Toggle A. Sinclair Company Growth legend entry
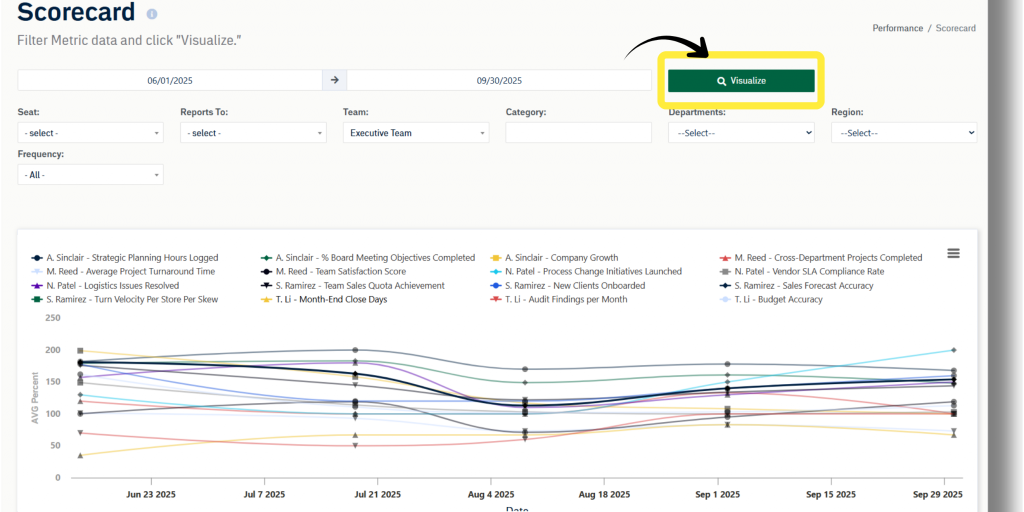The height and width of the screenshot is (512, 1024). click(554, 258)
